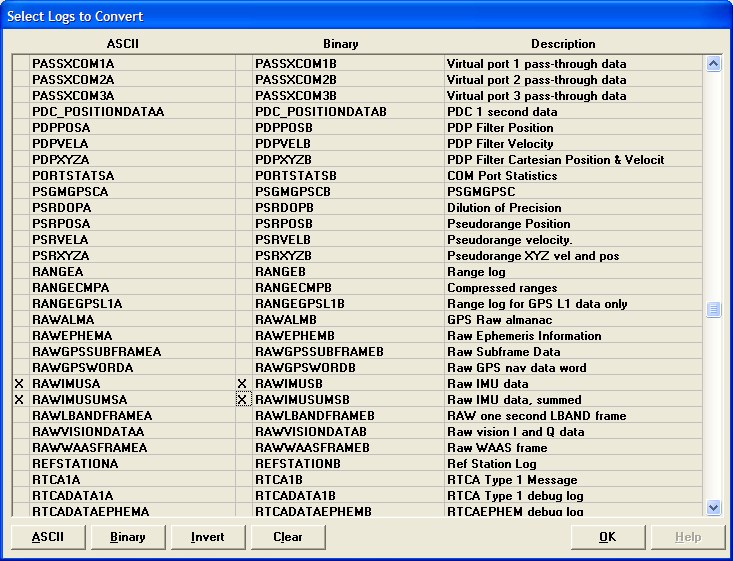This screenshot has height=561, width=733.
Task: Click the Description column header
Action: pyautogui.click(x=562, y=44)
